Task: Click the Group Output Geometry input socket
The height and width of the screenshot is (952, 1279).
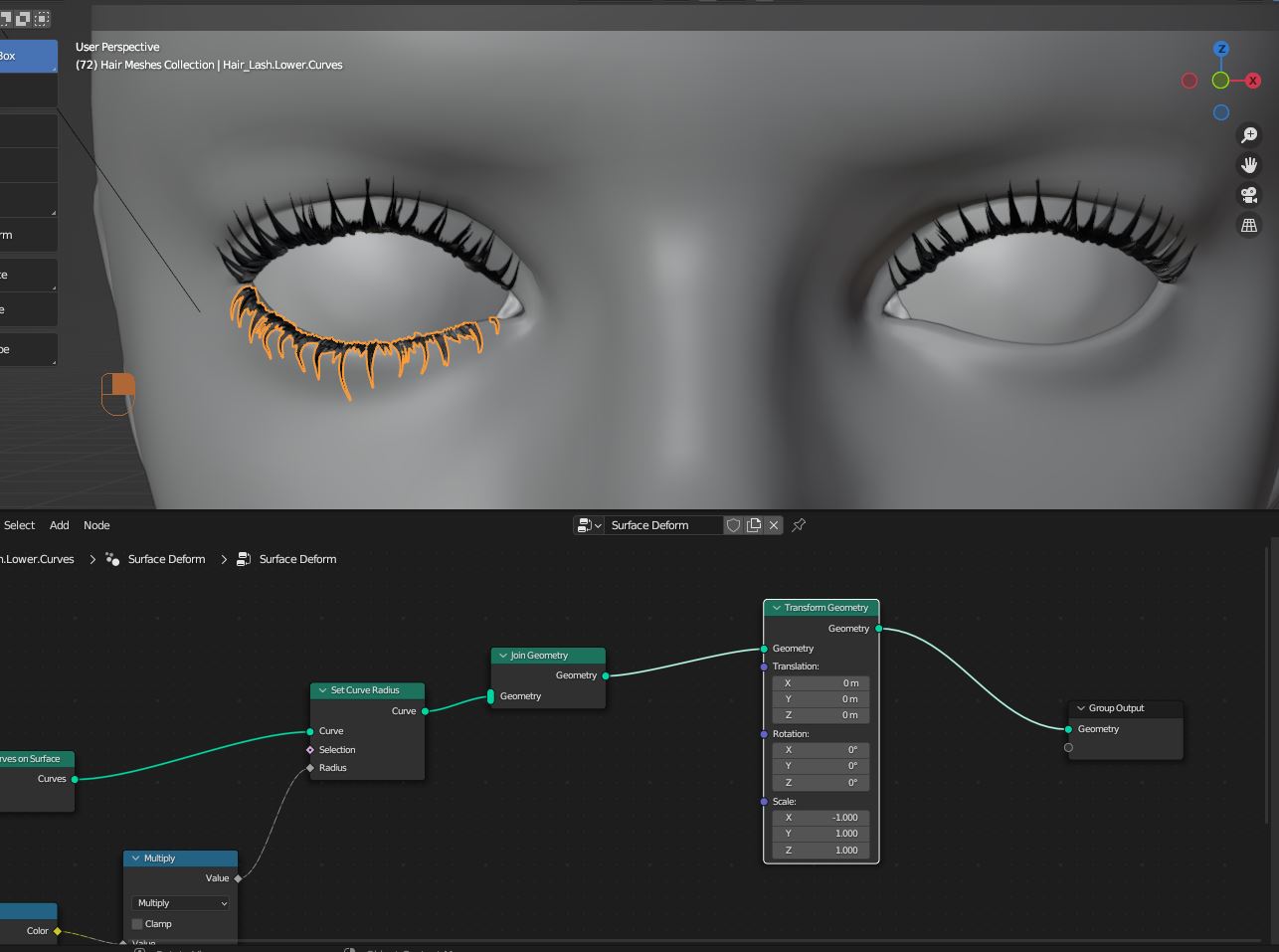Action: (1069, 729)
